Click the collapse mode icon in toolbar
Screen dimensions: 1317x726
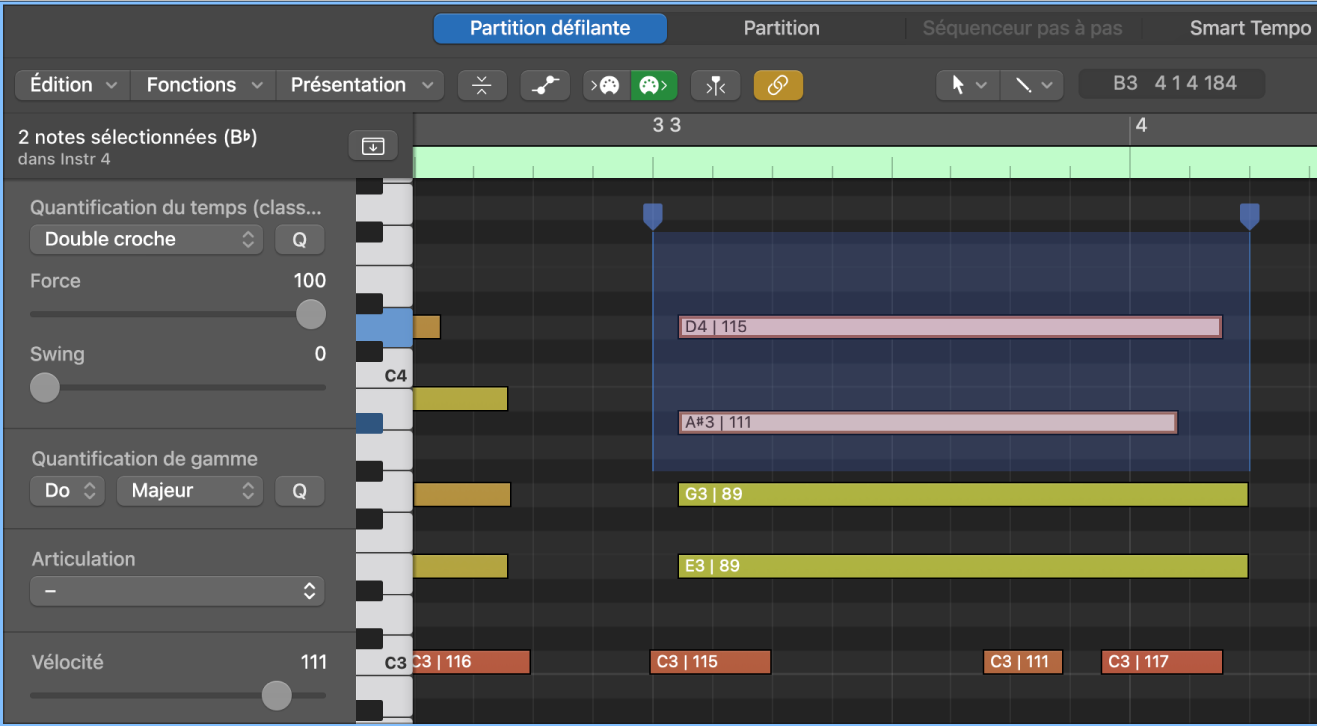pyautogui.click(x=482, y=85)
